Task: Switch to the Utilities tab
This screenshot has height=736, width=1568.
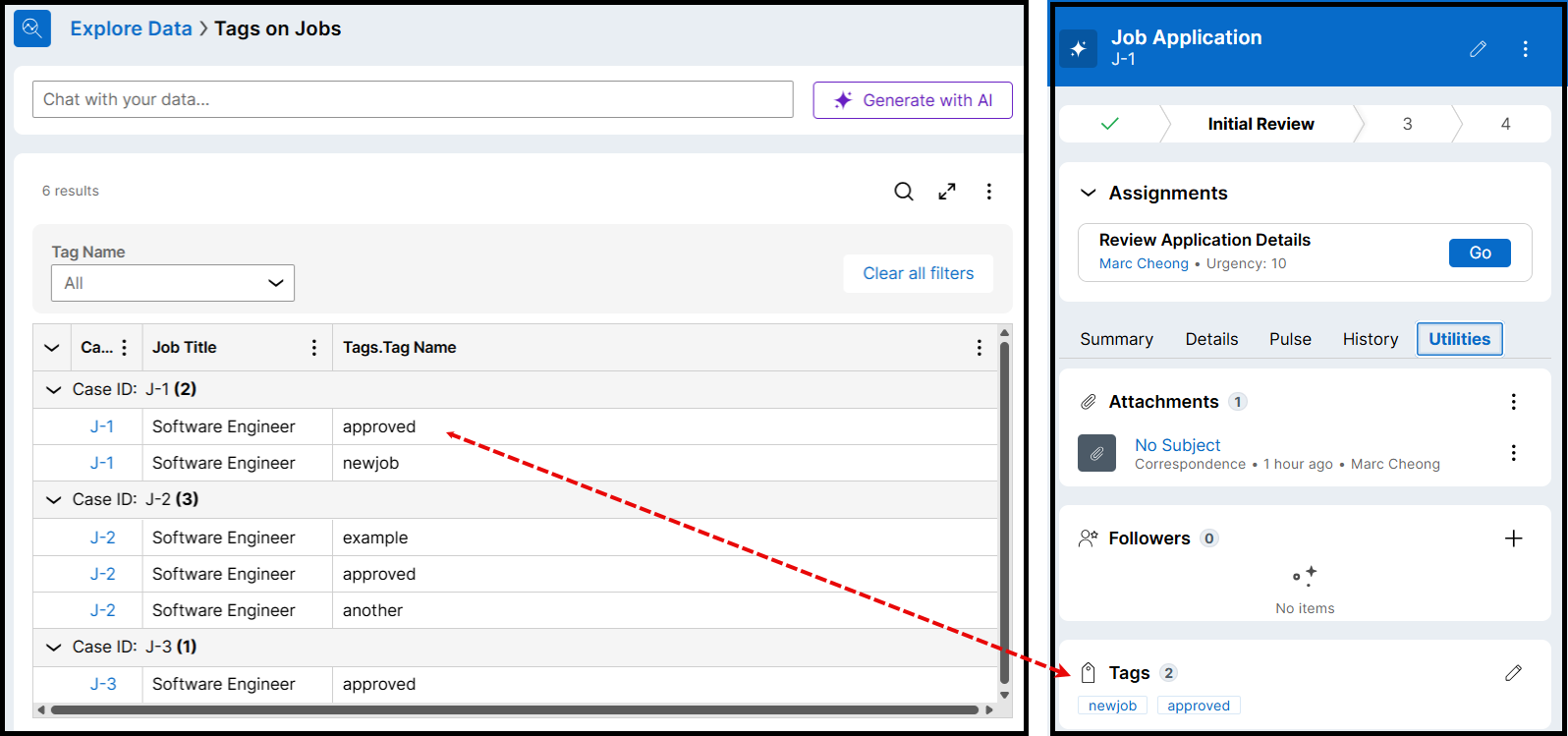Action: point(1459,339)
